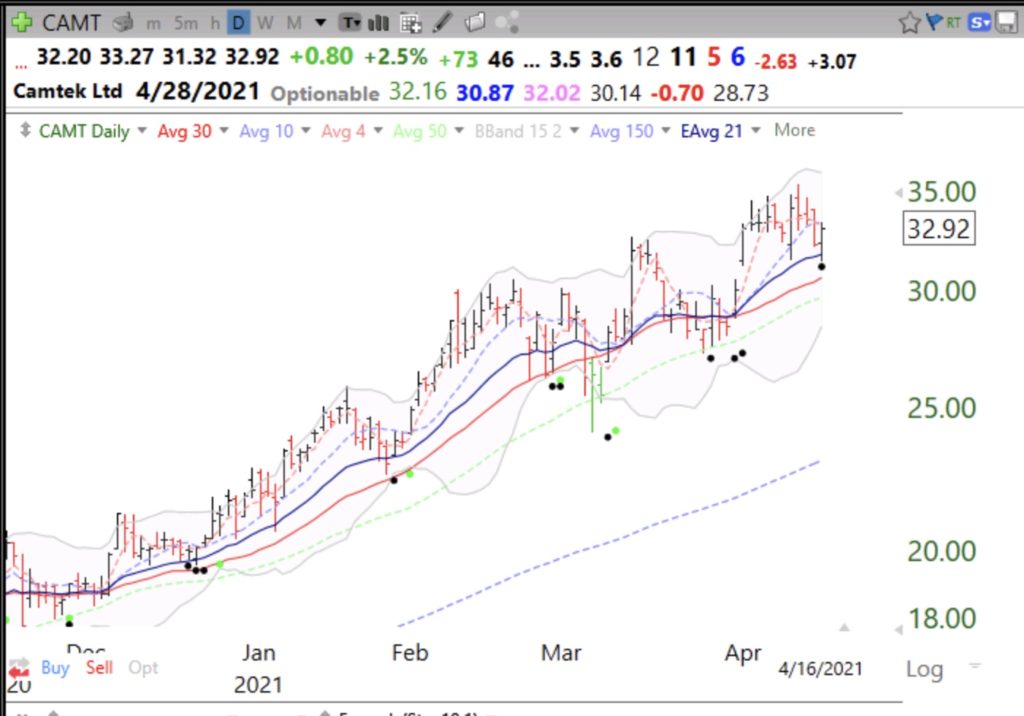Viewport: 1024px width, 716px height.
Task: Click More to show additional indicators
Action: tap(794, 130)
